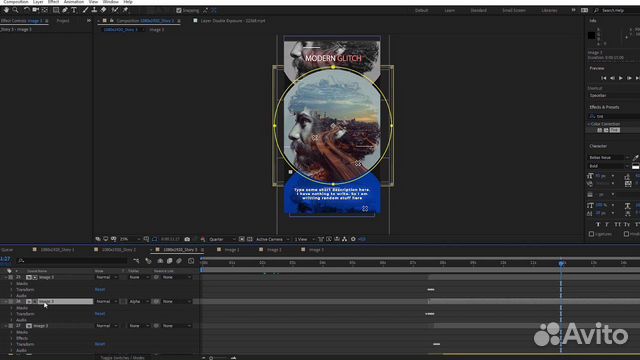The width and height of the screenshot is (640, 360).
Task: Click the Graph Editor icon
Action: 191,261
